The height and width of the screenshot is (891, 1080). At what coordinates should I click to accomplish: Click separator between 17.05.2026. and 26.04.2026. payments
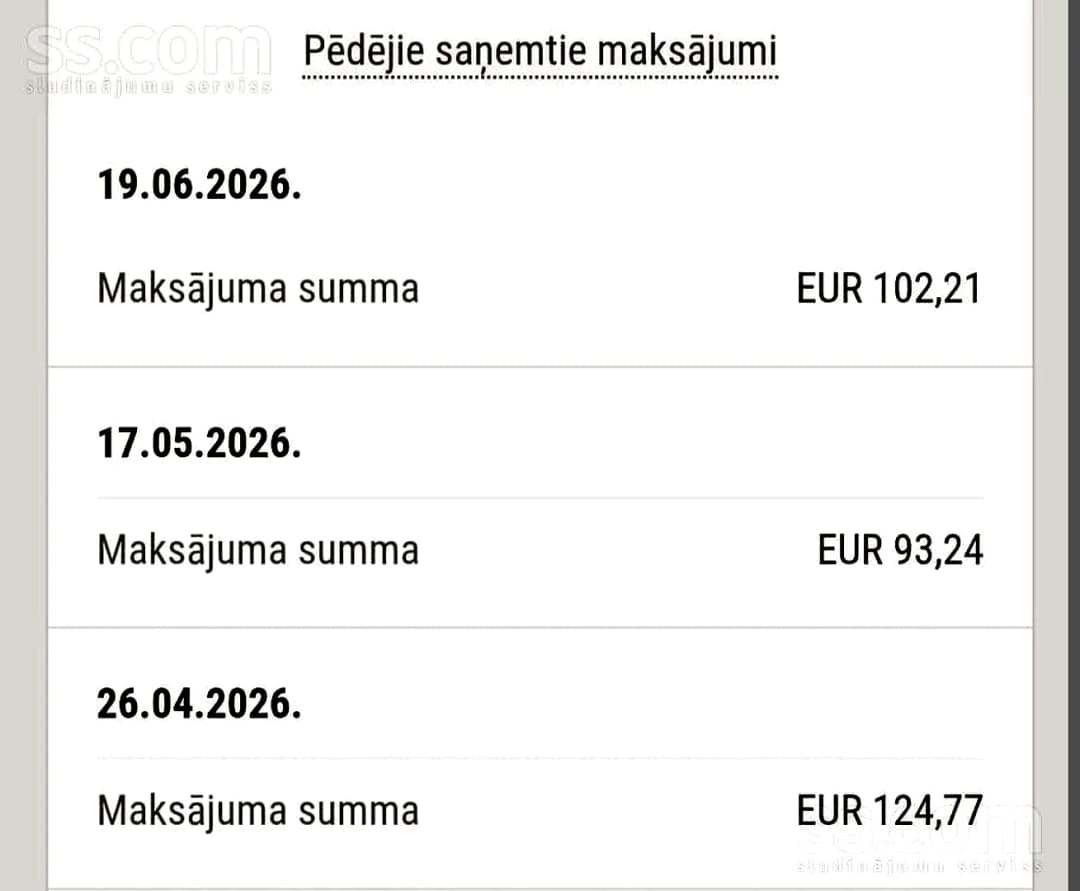tap(541, 627)
